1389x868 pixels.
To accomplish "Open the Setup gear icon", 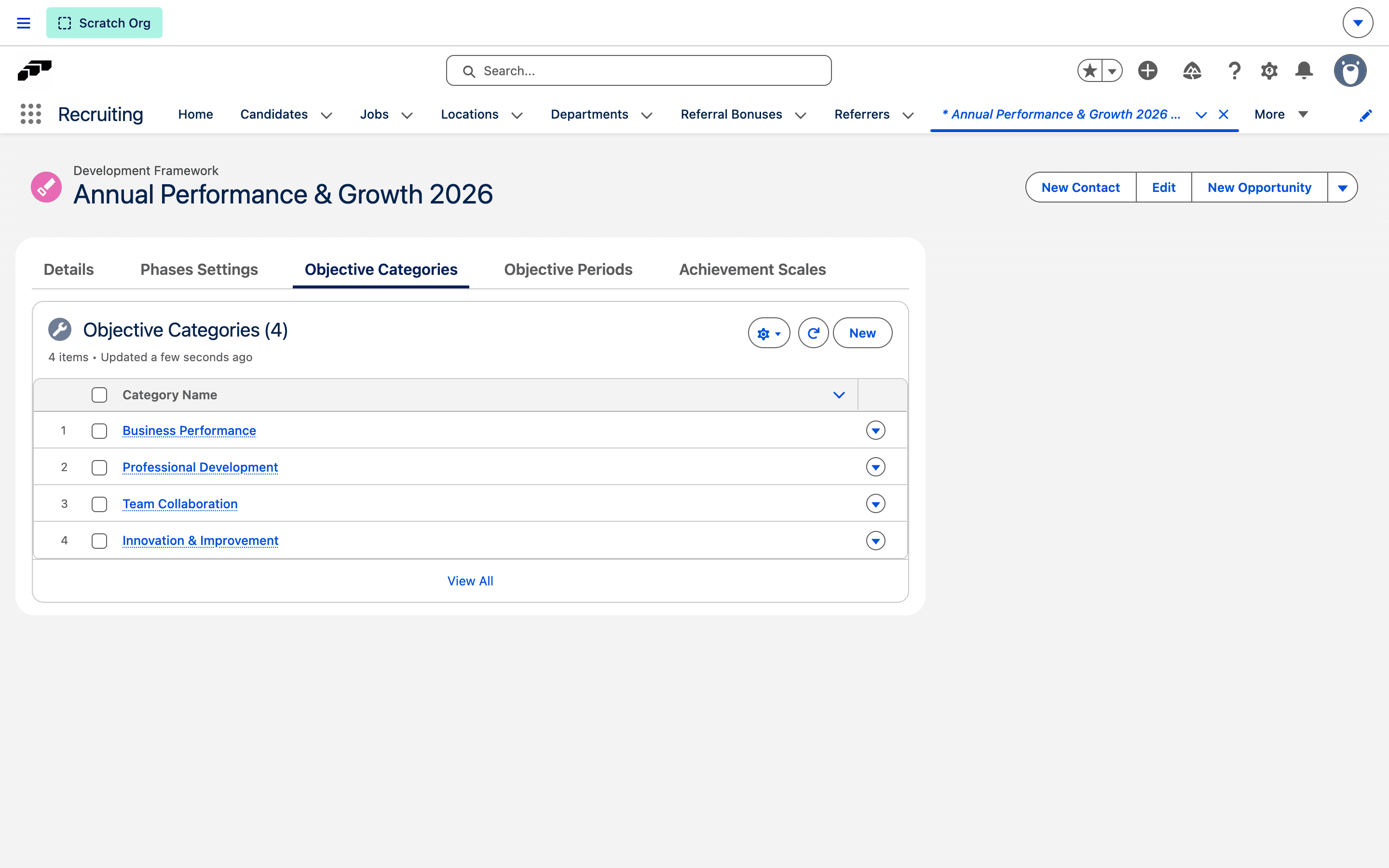I will (1269, 70).
